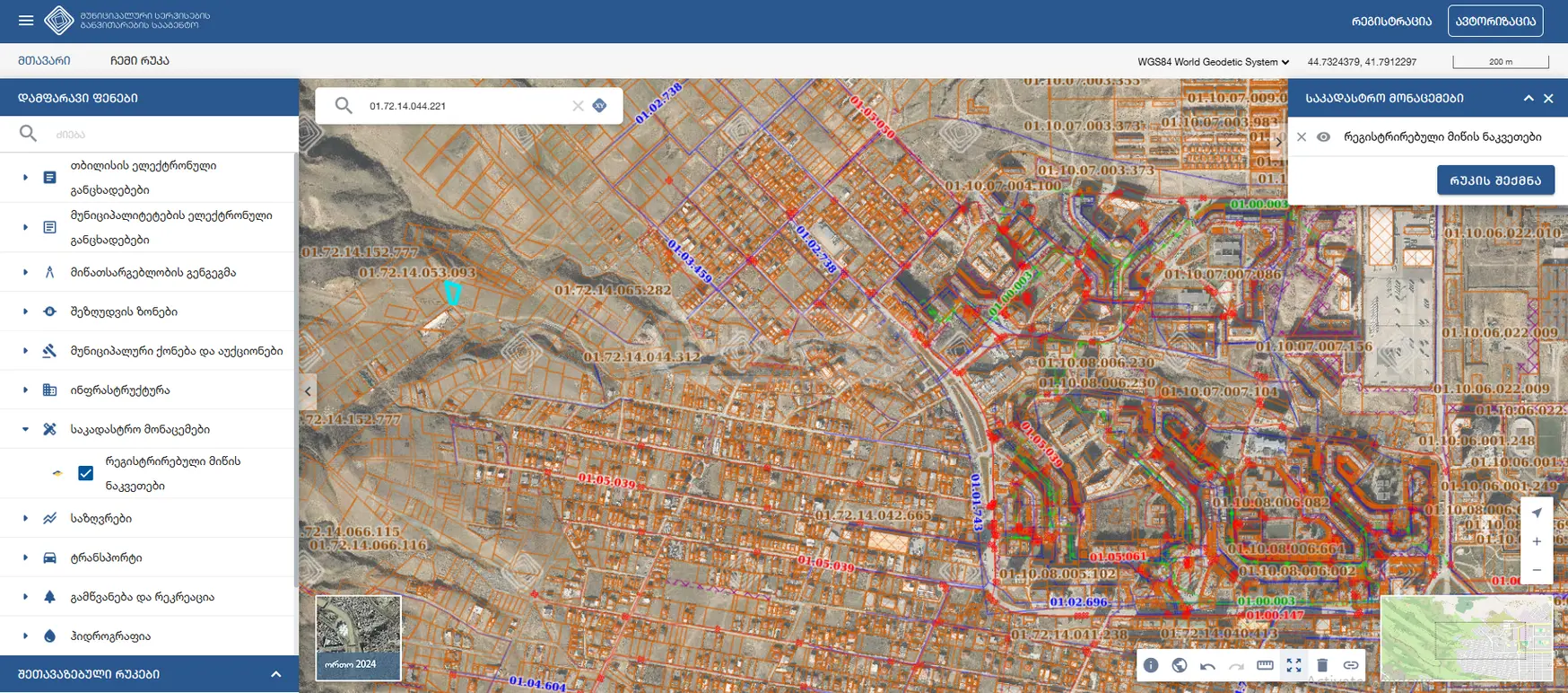Click the right panel side arrow toggle
Image resolution: width=1568 pixels, height=693 pixels.
coord(1279,142)
